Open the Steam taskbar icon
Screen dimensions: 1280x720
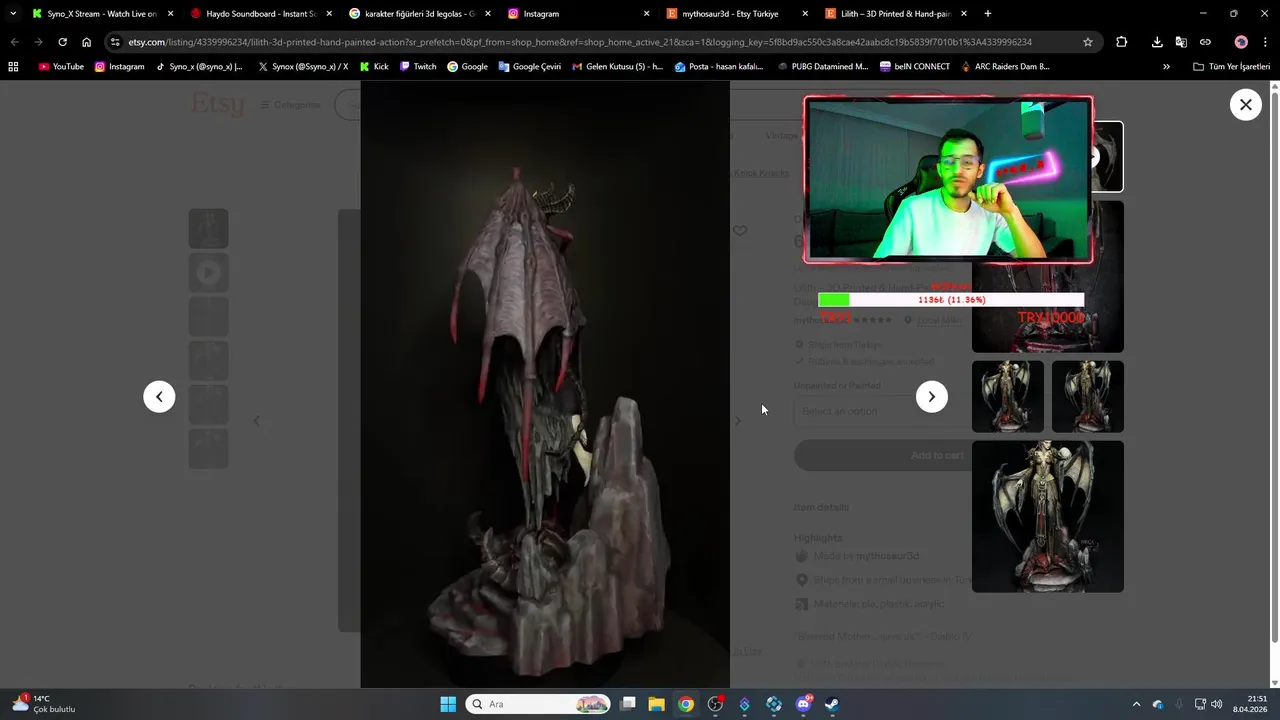[x=832, y=704]
